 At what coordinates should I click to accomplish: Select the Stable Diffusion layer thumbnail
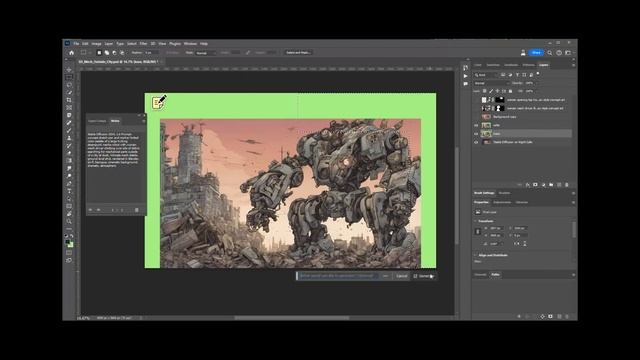[x=487, y=142]
